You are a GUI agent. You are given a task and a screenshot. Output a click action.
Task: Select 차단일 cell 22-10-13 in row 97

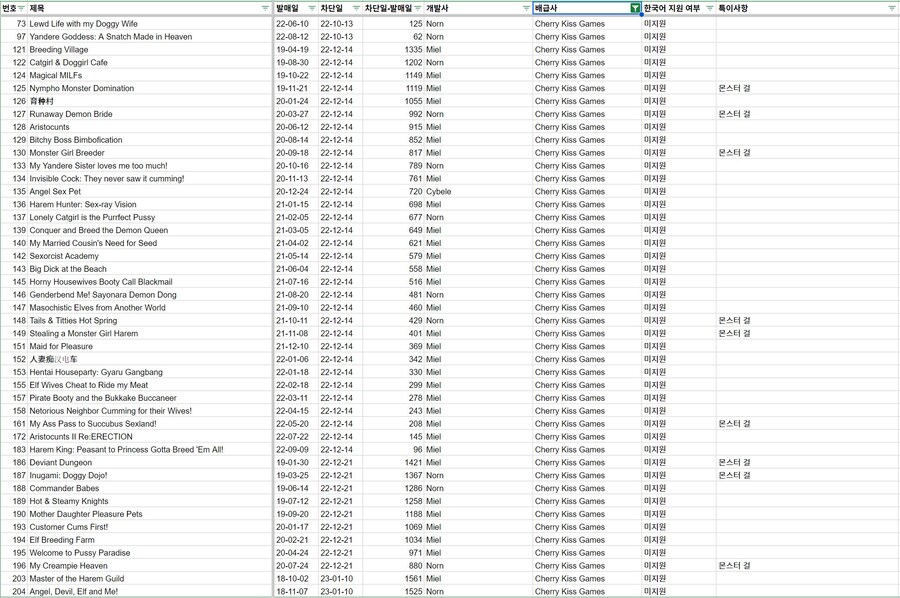tap(337, 36)
